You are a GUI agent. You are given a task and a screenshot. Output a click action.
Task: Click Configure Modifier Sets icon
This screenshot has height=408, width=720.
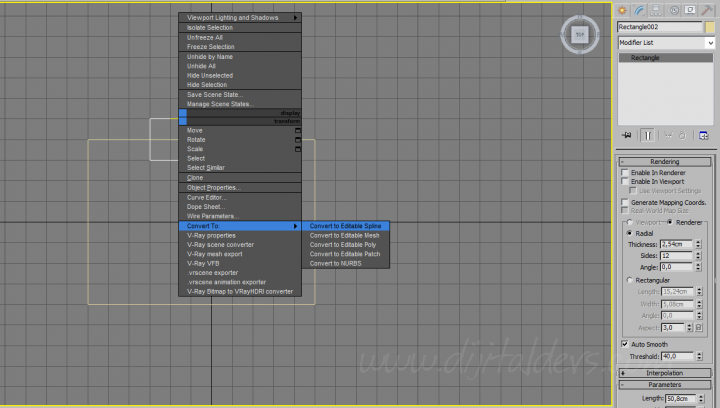pyautogui.click(x=703, y=135)
